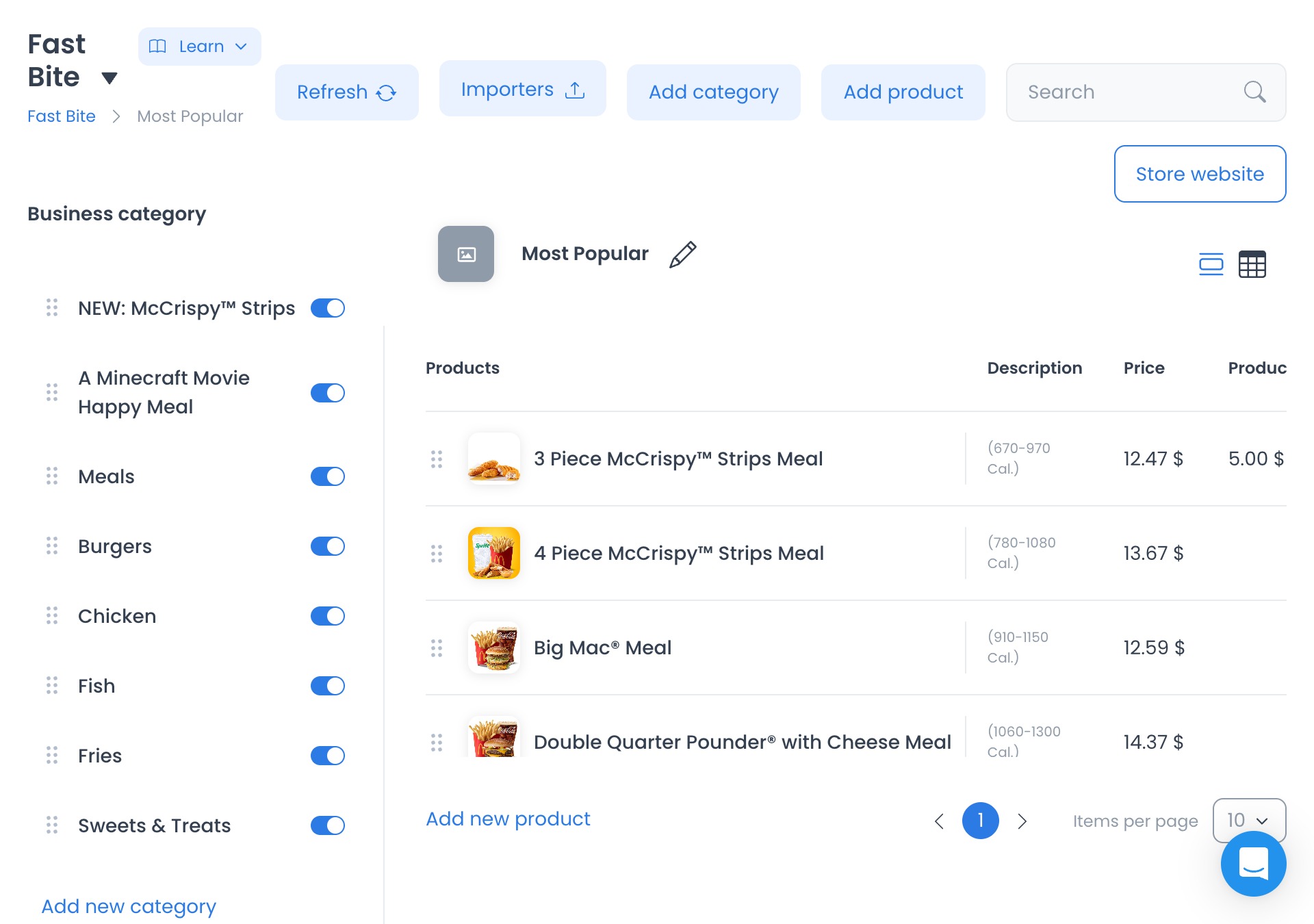Grab drag handle for Fish category
This screenshot has height=924, width=1314.
52,686
